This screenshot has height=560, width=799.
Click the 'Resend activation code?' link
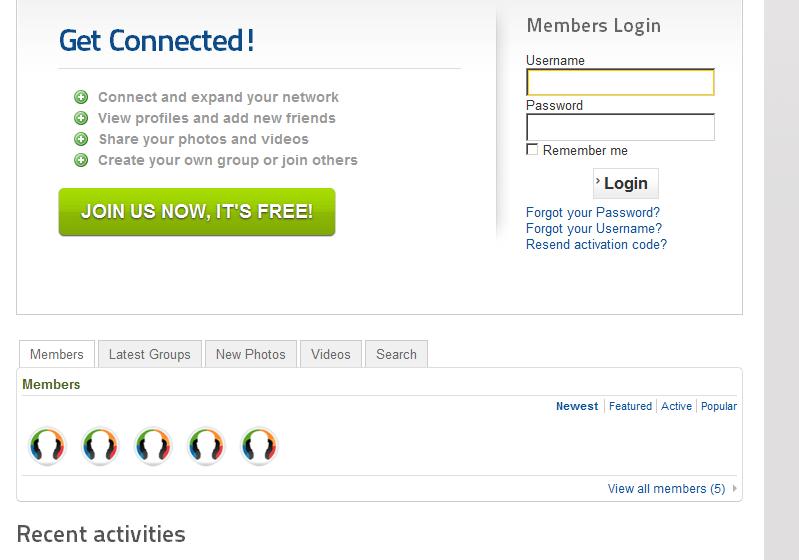pos(596,245)
